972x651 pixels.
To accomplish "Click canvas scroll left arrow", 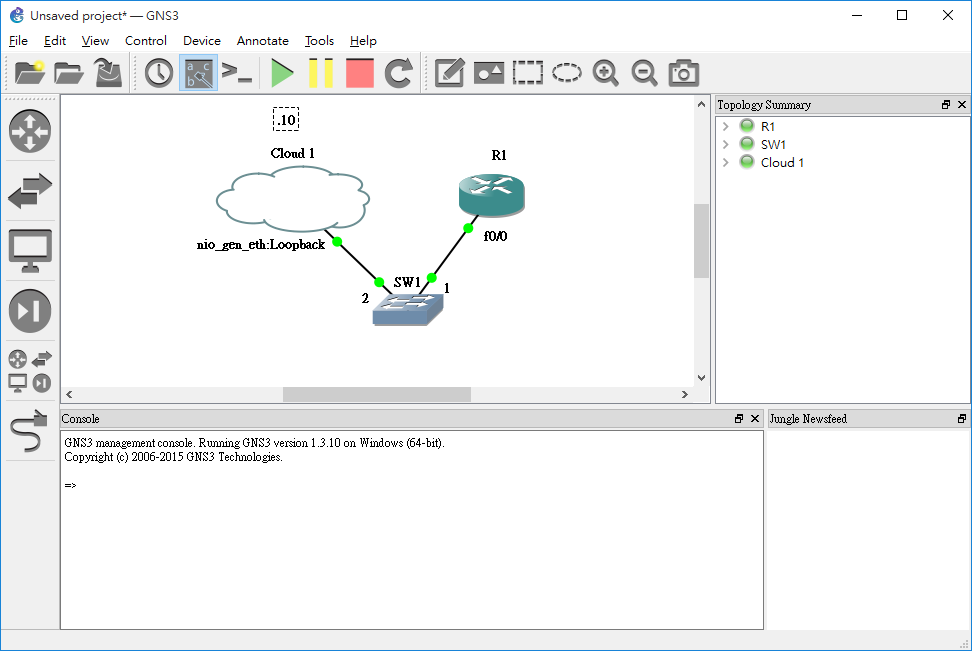I will (69, 394).
